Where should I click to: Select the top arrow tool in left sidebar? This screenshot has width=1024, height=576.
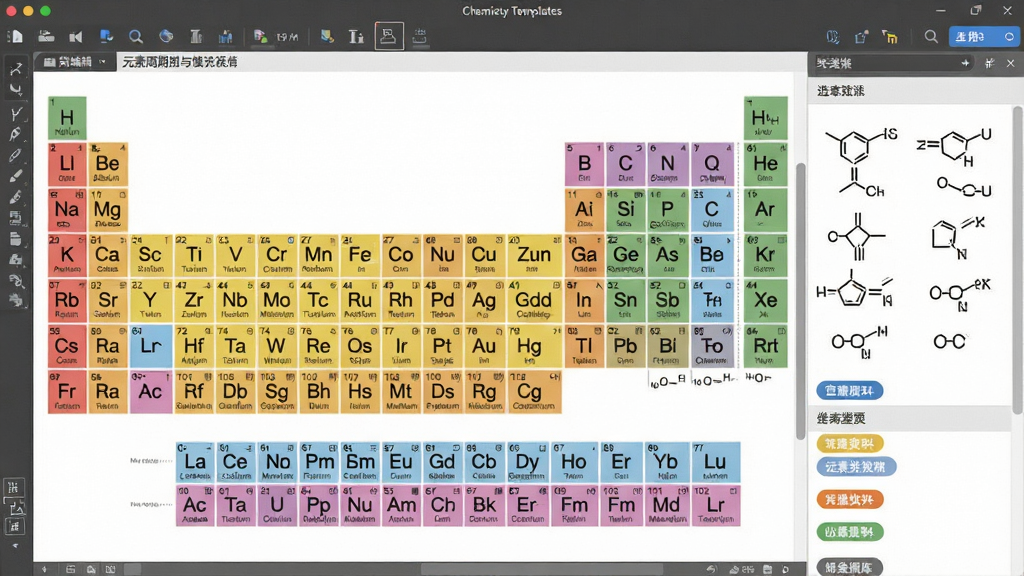[x=16, y=69]
